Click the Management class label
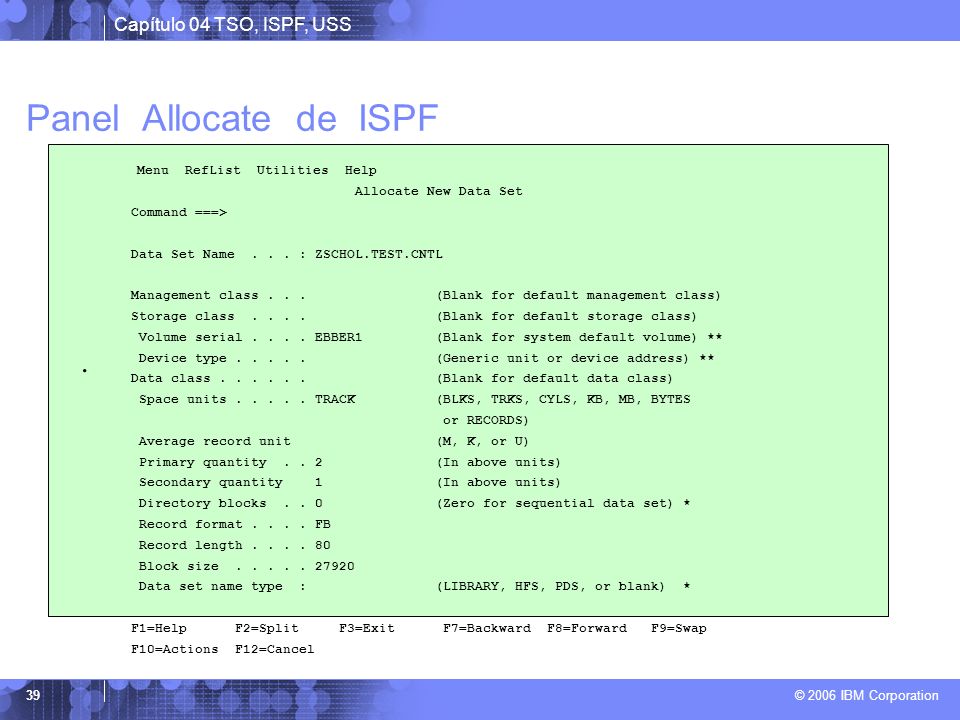The image size is (960, 720). click(194, 295)
